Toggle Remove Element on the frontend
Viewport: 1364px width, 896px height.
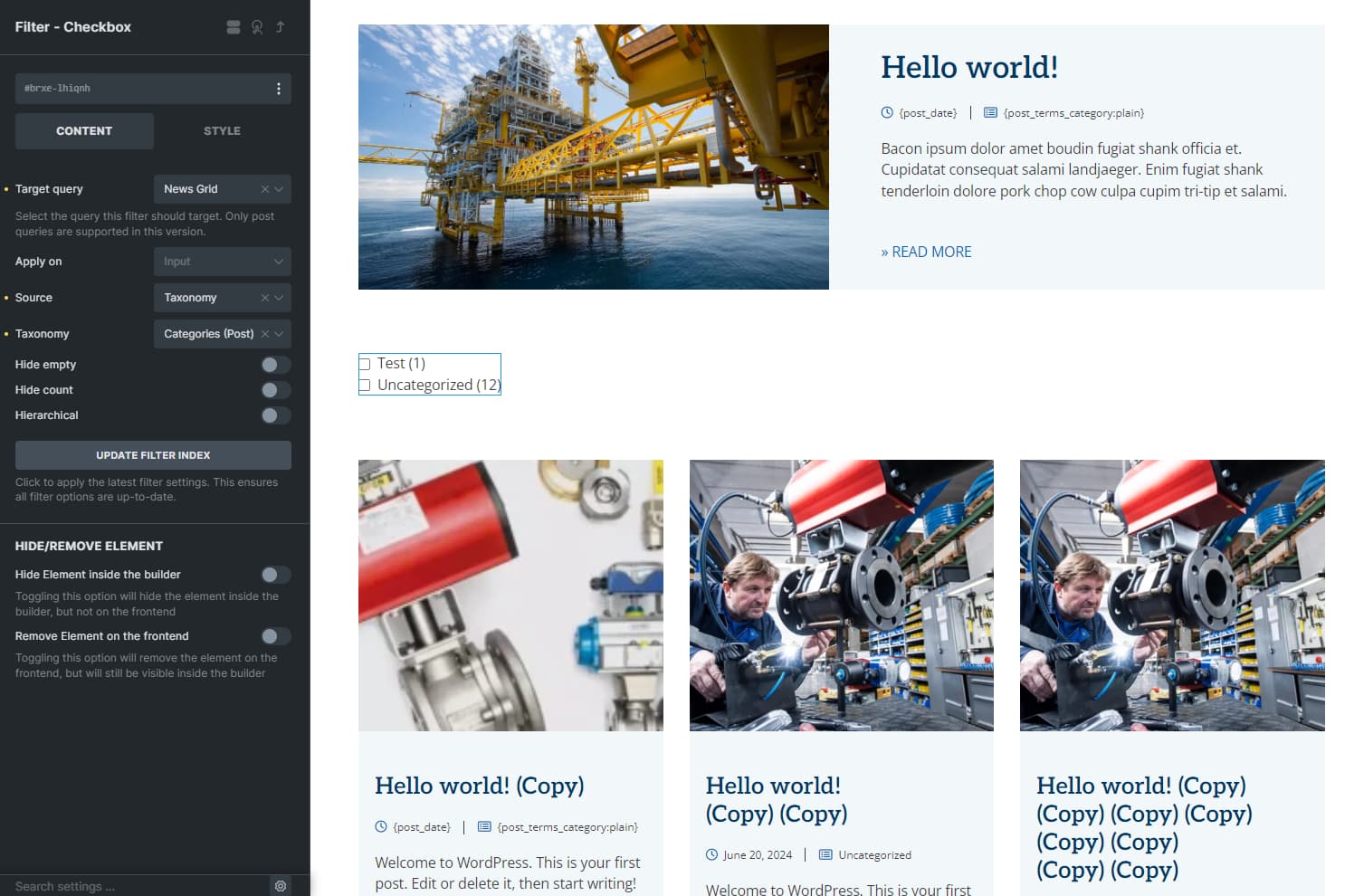point(275,636)
